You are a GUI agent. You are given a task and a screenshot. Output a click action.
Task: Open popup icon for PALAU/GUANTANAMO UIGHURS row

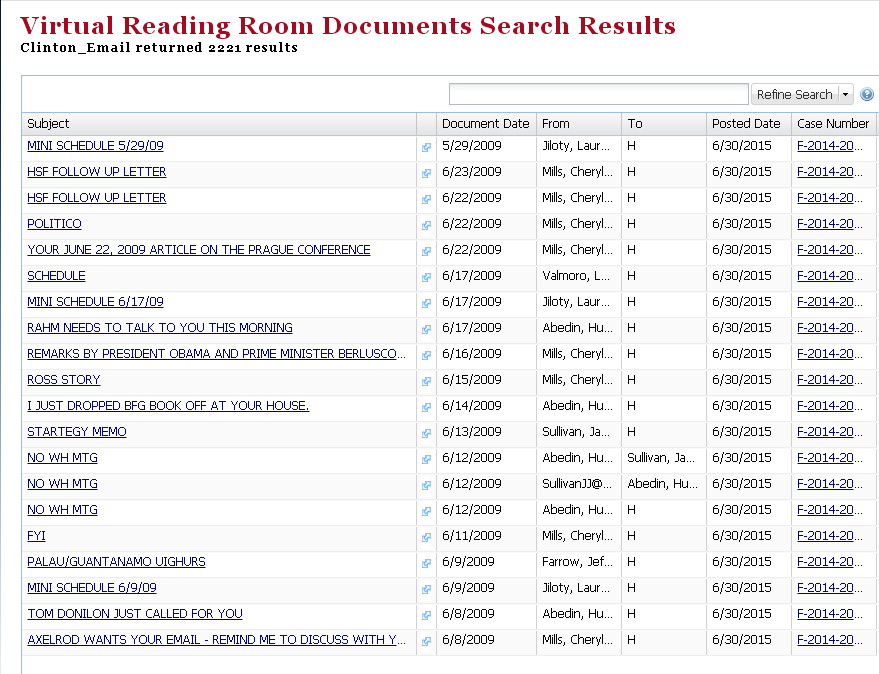426,563
